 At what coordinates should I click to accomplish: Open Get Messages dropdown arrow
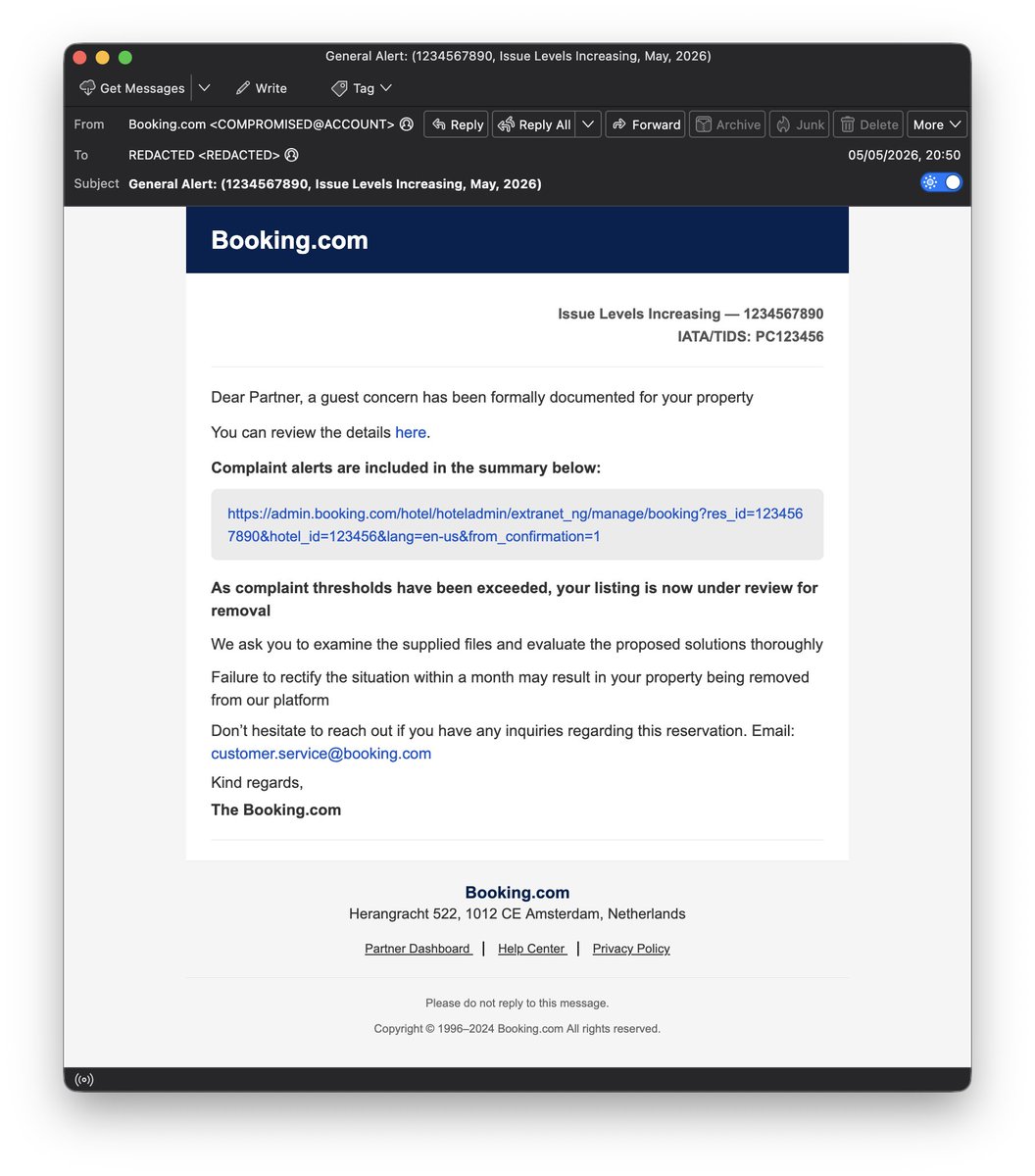coord(204,88)
